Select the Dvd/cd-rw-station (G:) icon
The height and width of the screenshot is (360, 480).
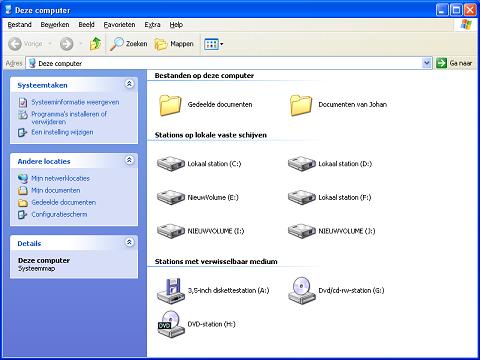point(302,291)
